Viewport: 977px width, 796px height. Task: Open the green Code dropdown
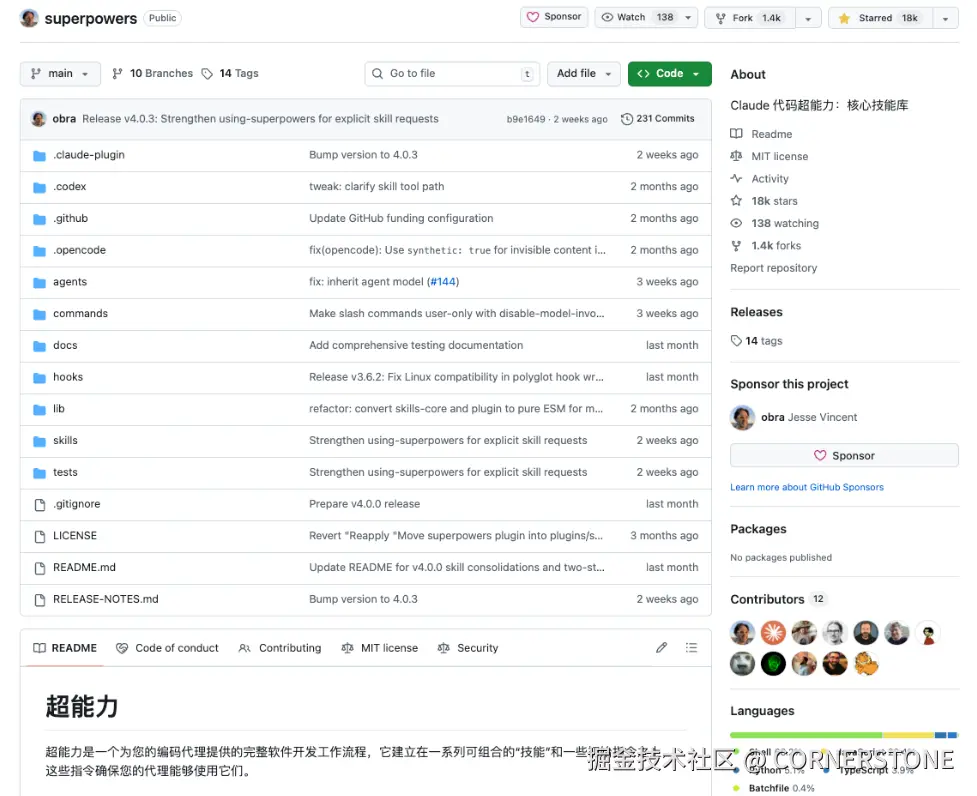669,73
